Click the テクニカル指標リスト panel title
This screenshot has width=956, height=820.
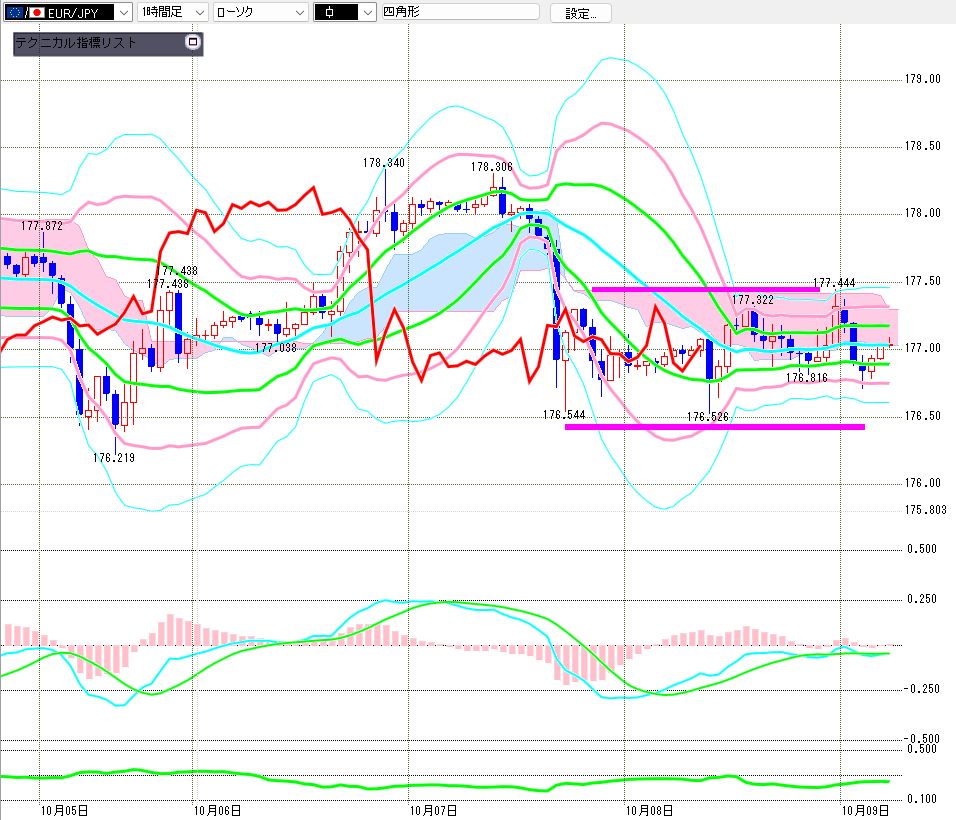(76, 43)
